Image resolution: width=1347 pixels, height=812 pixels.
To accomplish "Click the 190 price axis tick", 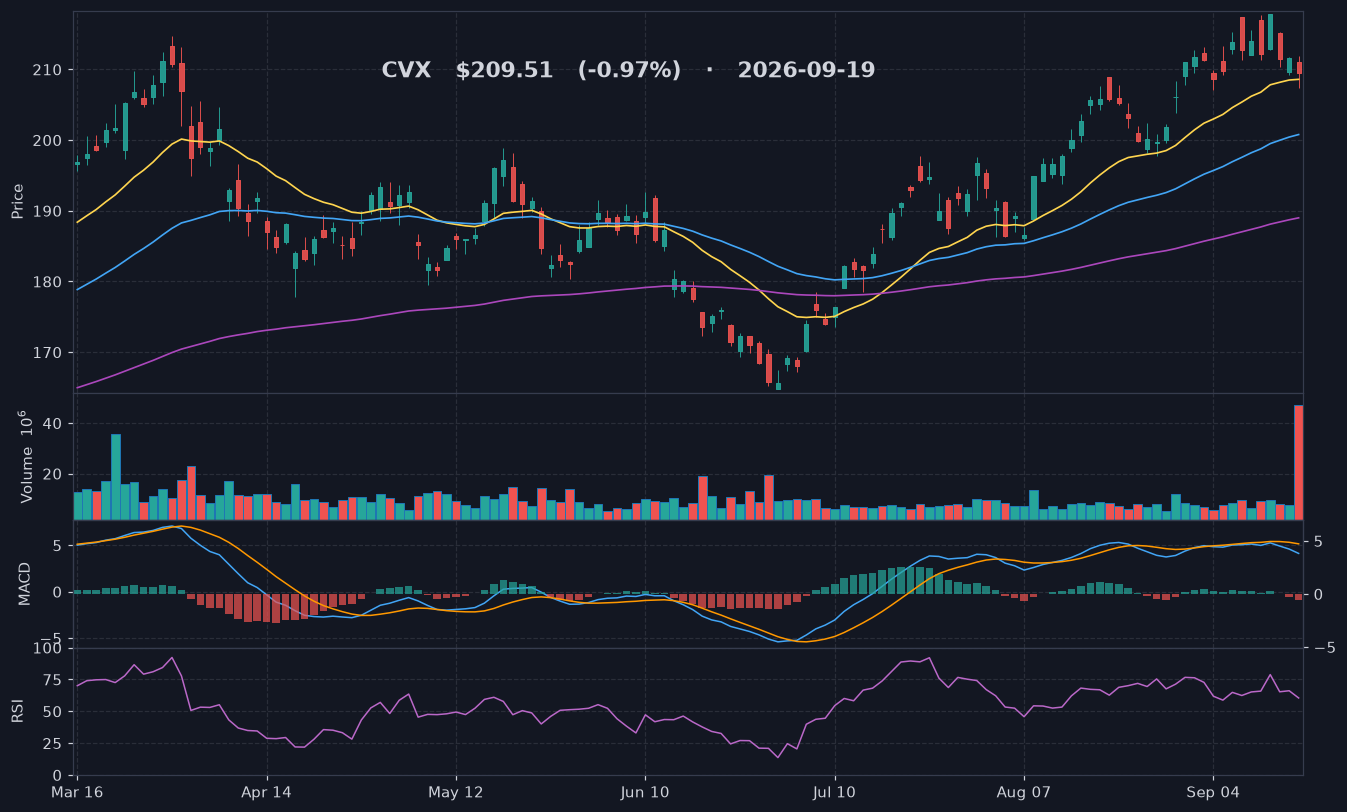I will click(x=48, y=212).
